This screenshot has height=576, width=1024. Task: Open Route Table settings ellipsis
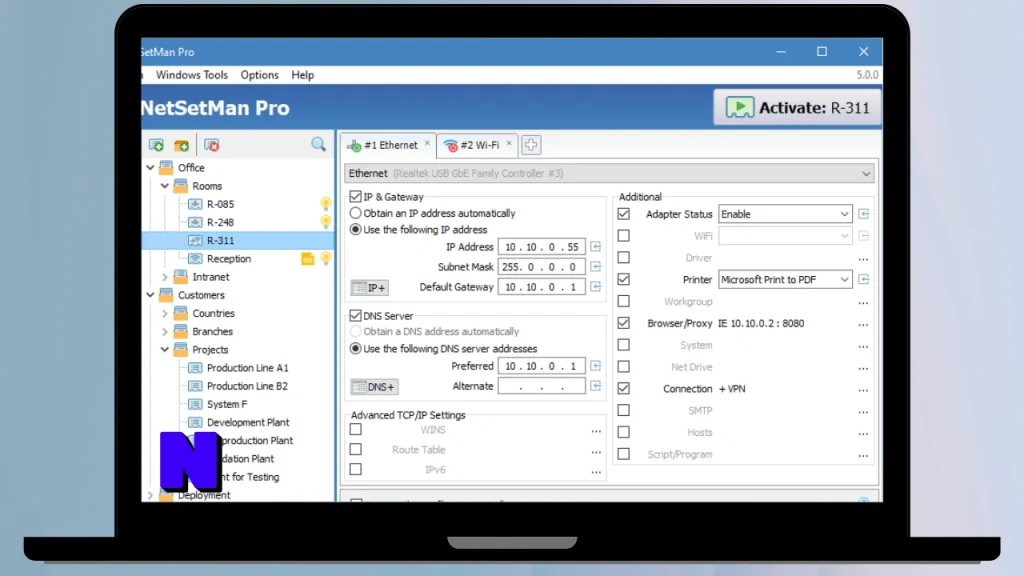pos(596,451)
